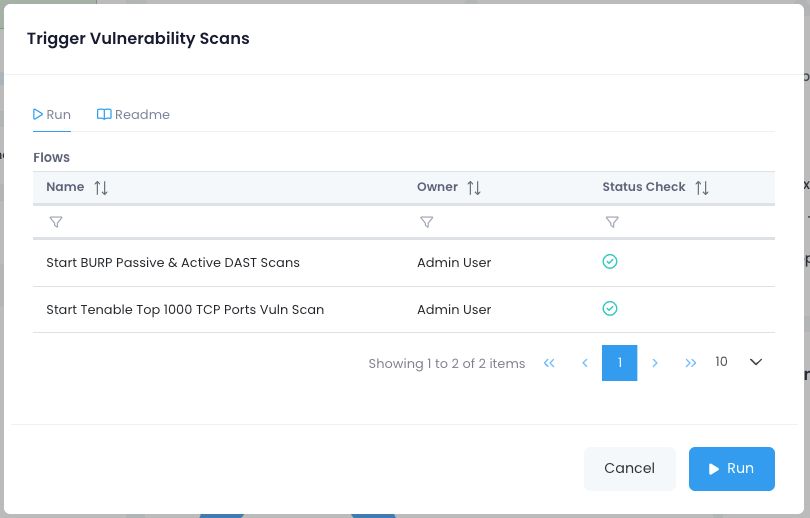This screenshot has height=518, width=810.
Task: Open the Status Check filter icon
Action: coord(612,222)
